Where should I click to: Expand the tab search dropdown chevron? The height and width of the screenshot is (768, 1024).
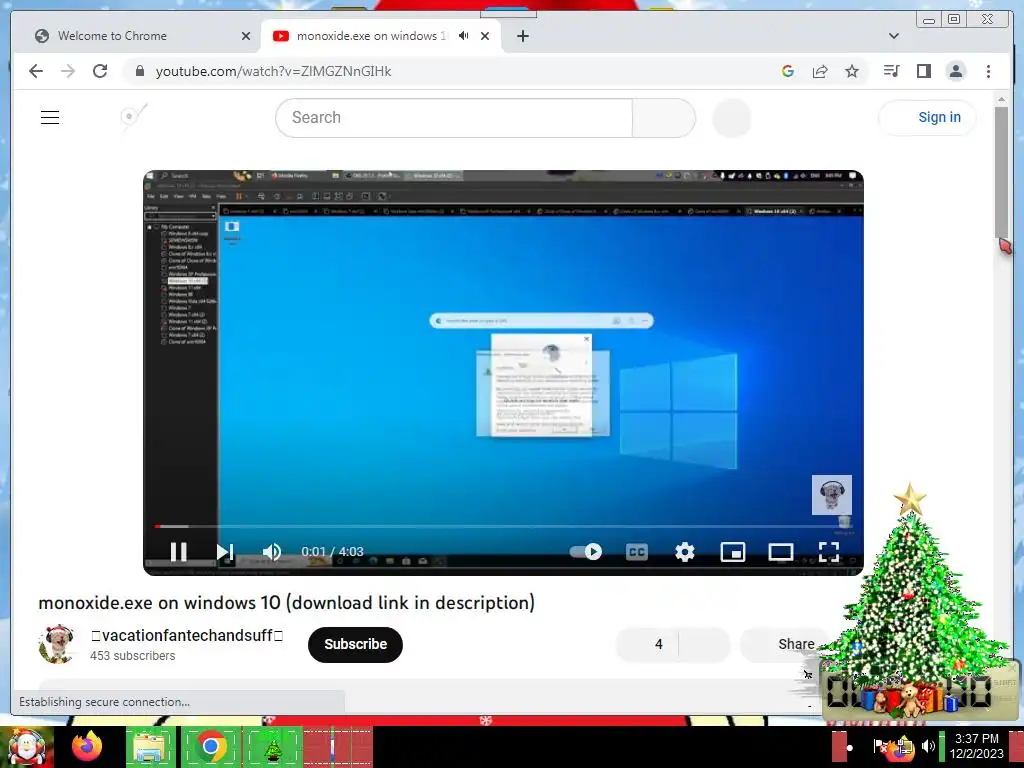(x=894, y=36)
